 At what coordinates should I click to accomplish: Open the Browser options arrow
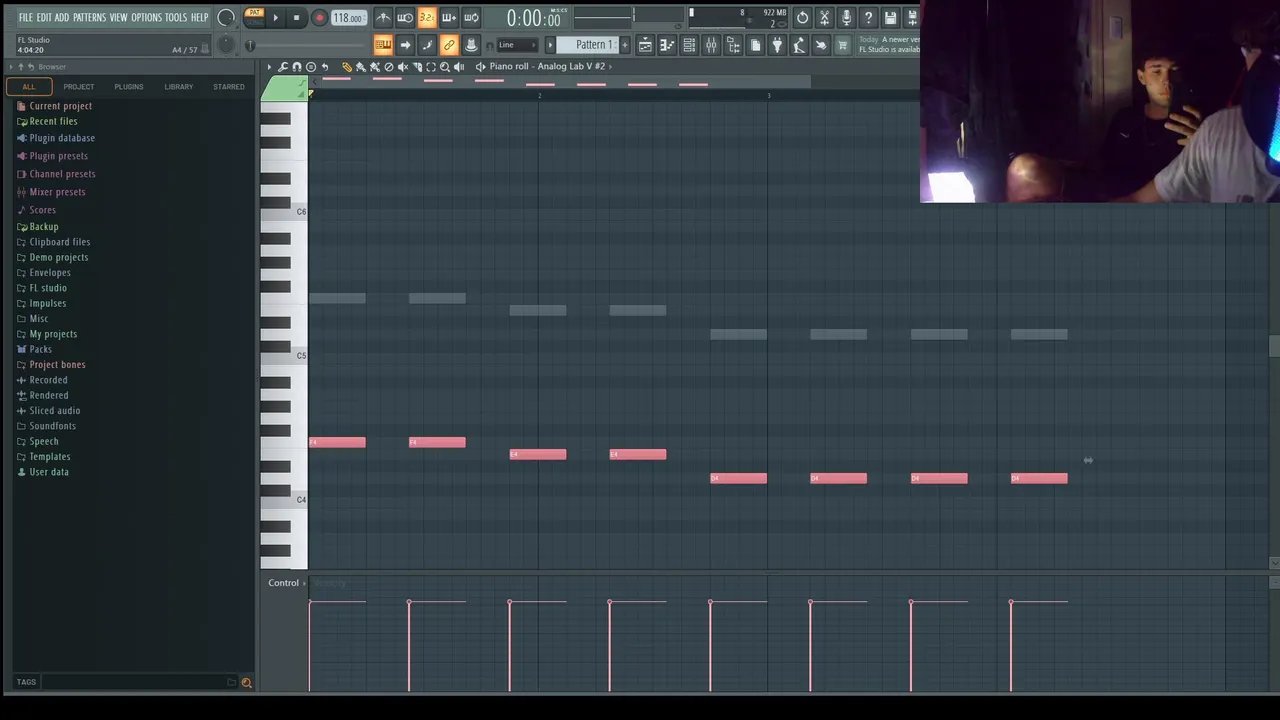click(x=10, y=67)
